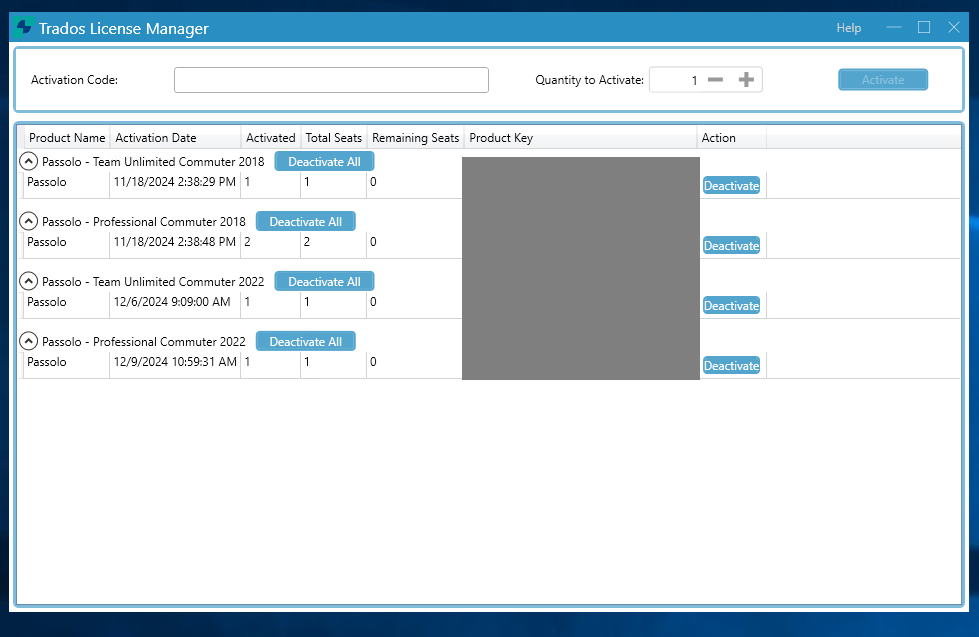Click into the Activation Code field
Viewport: 979px width, 637px height.
331,80
